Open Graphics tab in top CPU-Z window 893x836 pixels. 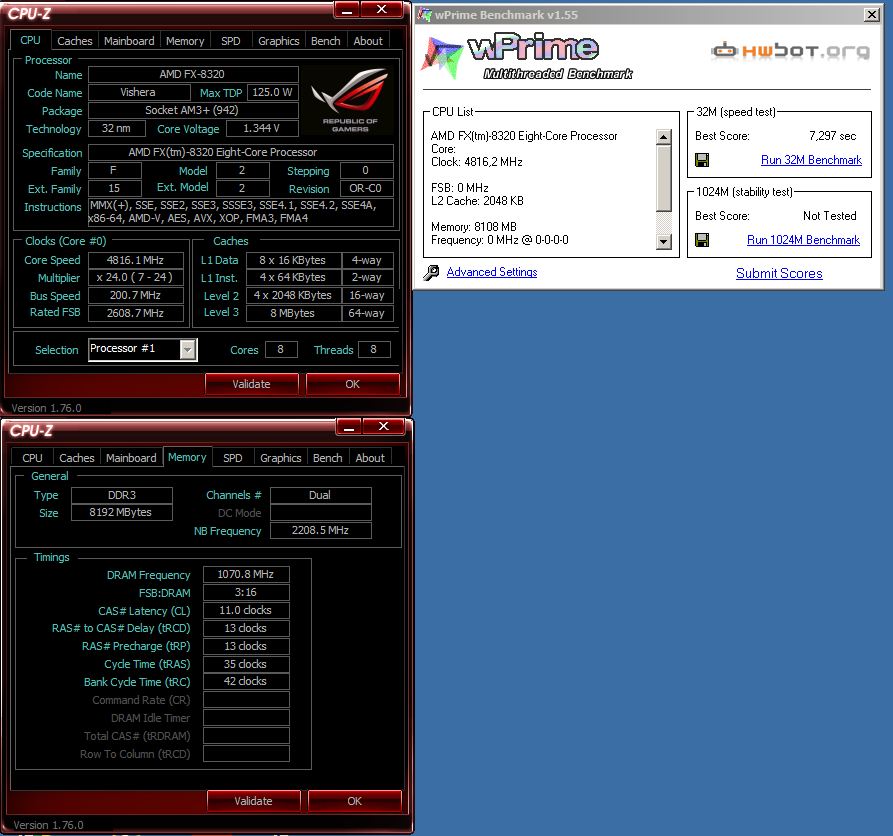coord(278,41)
